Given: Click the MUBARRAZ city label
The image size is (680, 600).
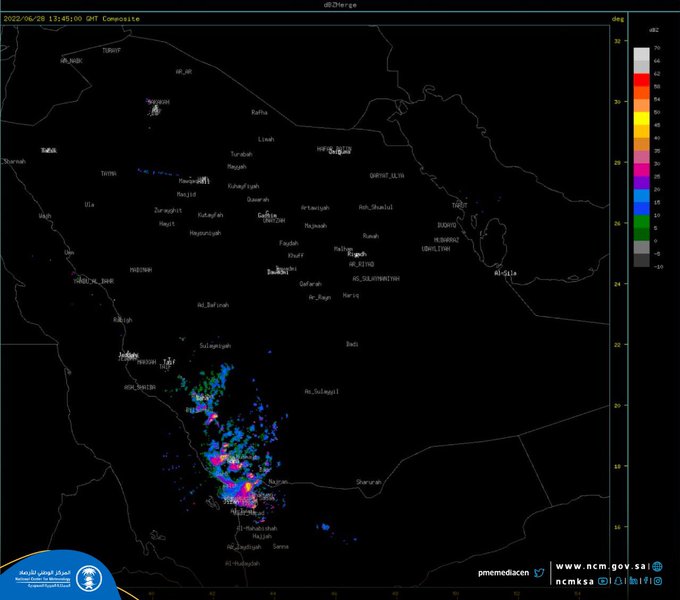Looking at the screenshot, I should pos(447,240).
